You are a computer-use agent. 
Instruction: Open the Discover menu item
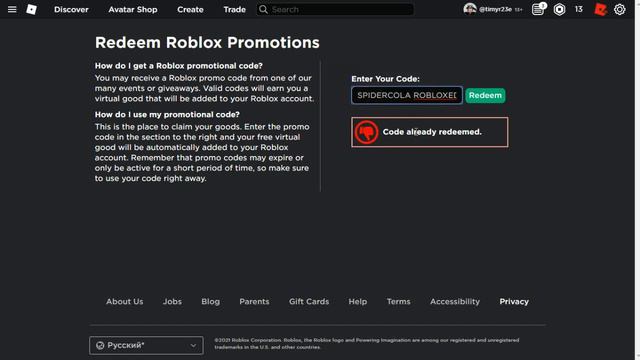coord(71,9)
